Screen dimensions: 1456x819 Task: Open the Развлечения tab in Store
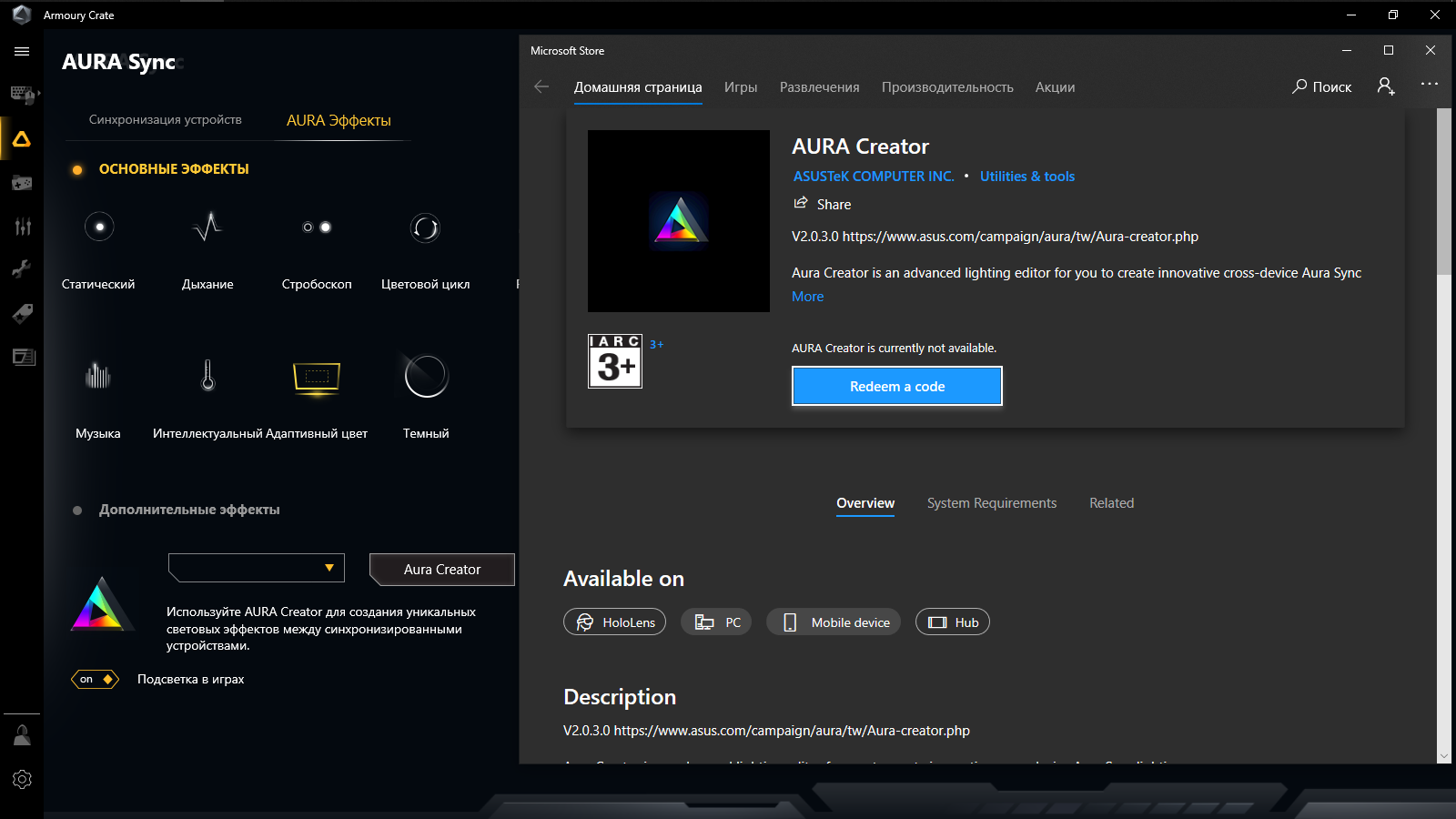click(819, 87)
